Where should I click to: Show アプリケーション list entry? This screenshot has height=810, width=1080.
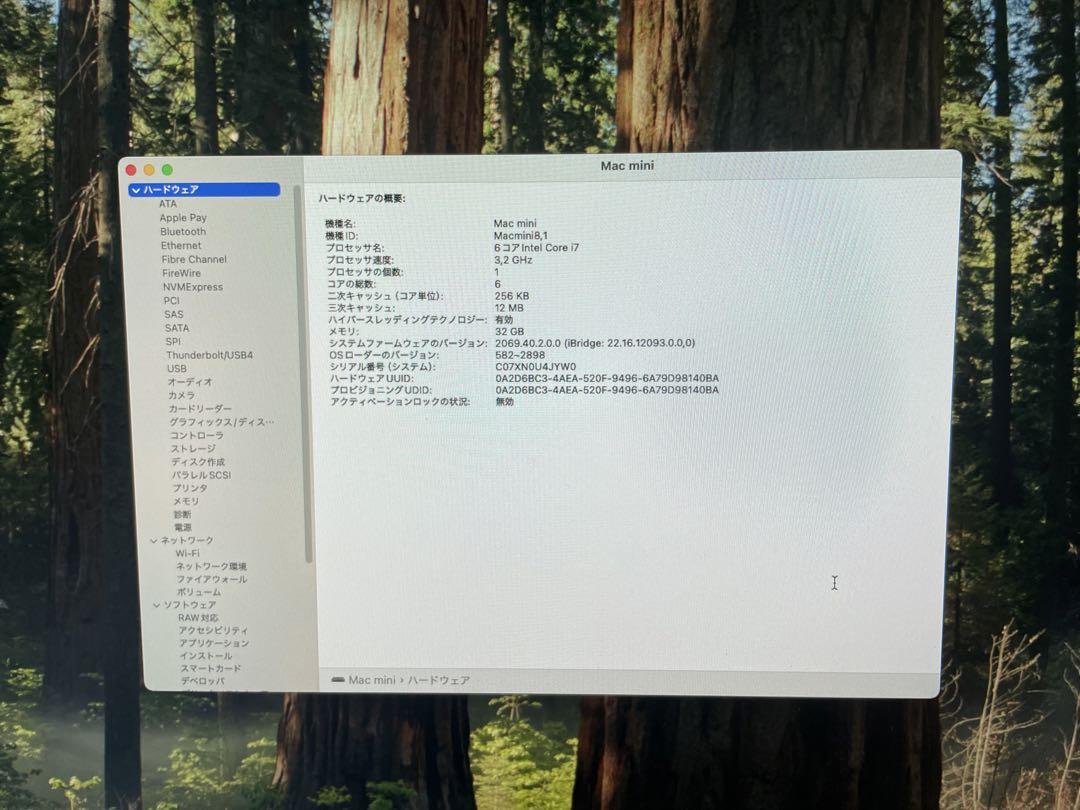(x=214, y=643)
